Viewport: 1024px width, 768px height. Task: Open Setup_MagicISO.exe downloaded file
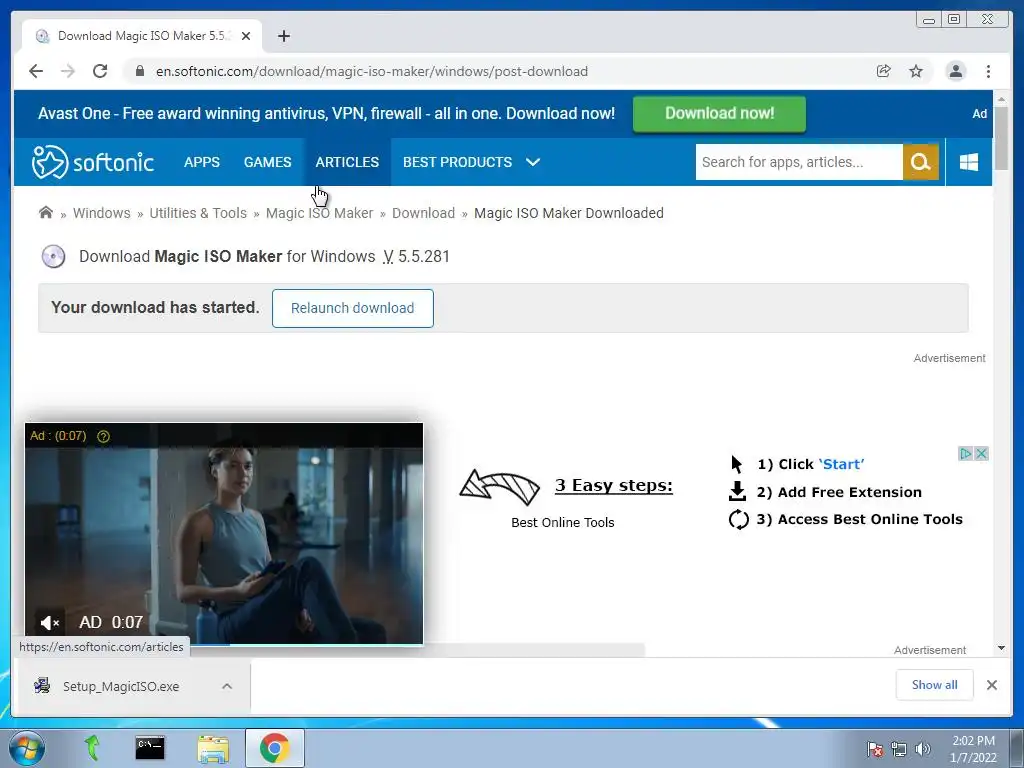pyautogui.click(x=121, y=686)
